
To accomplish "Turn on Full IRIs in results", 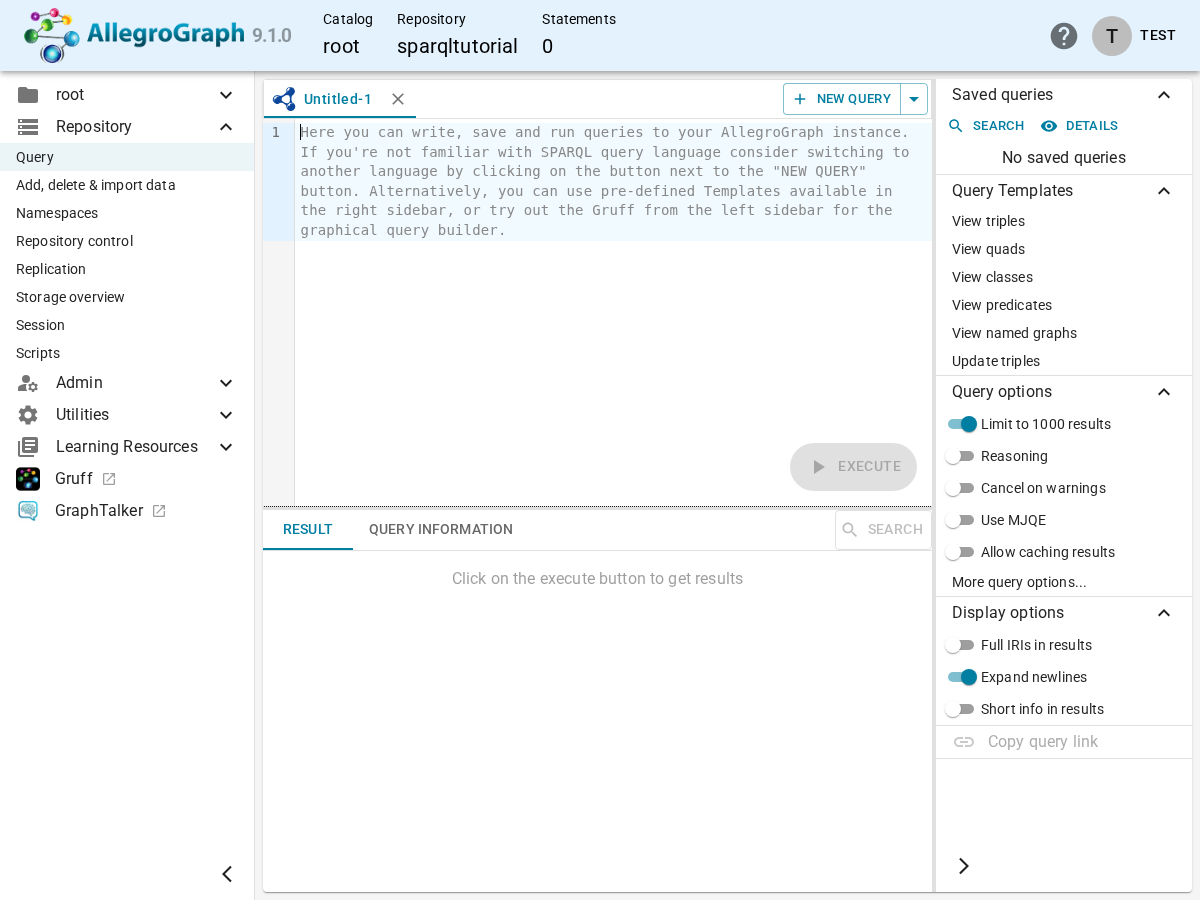I will 960,645.
